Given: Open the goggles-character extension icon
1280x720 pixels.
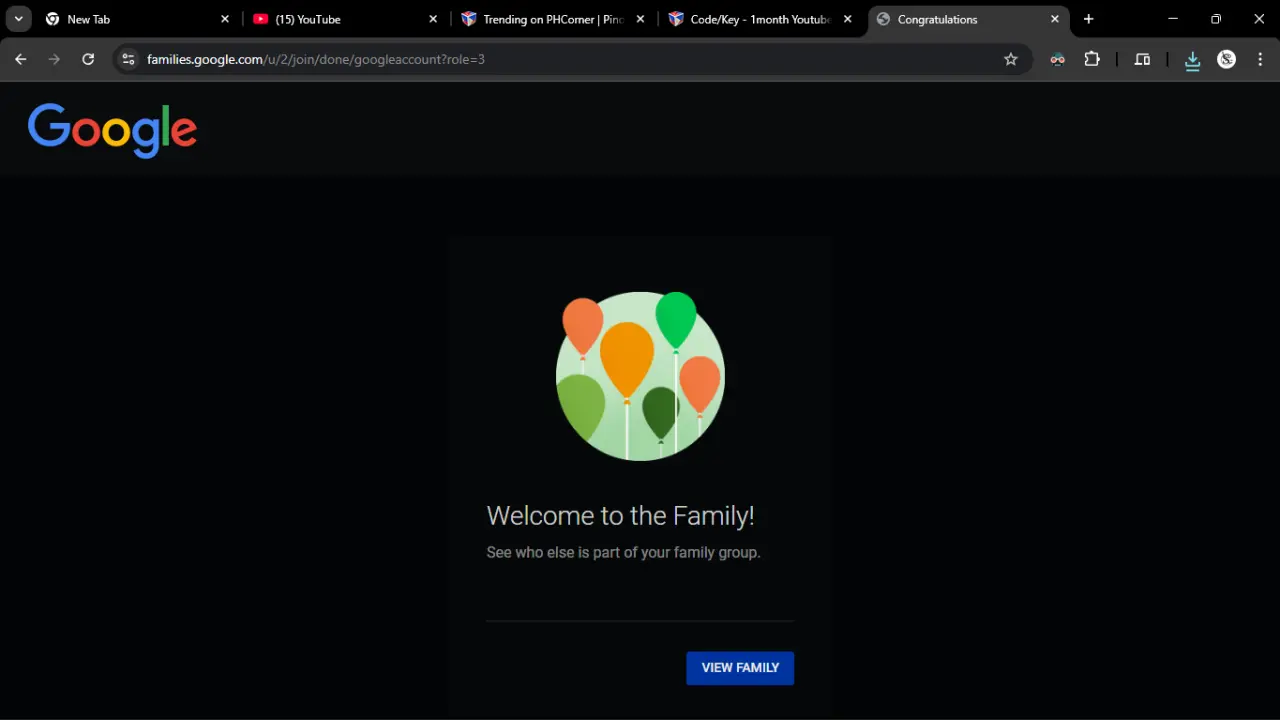Looking at the screenshot, I should coord(1058,59).
